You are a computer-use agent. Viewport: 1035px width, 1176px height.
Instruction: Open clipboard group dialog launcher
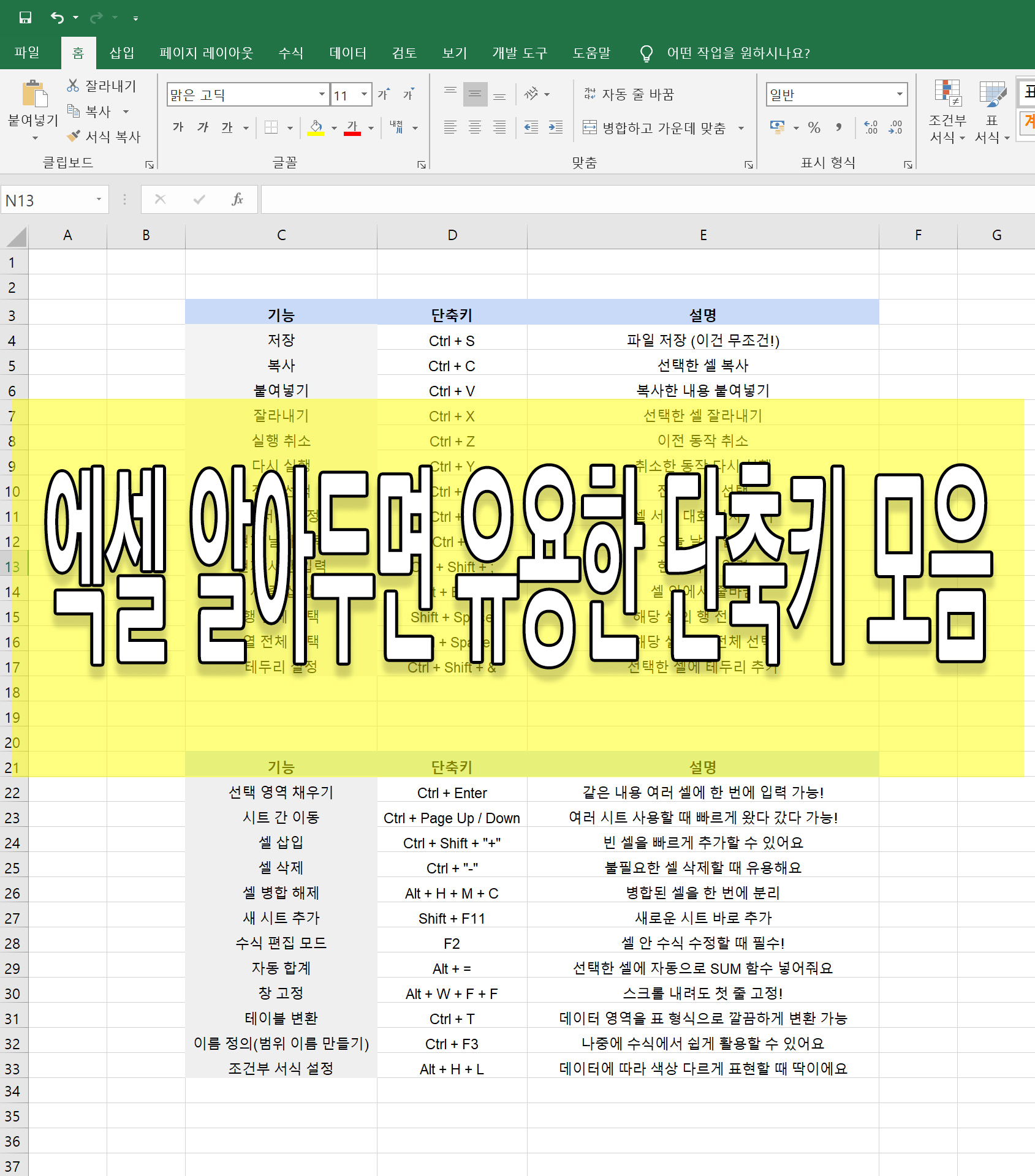[149, 164]
